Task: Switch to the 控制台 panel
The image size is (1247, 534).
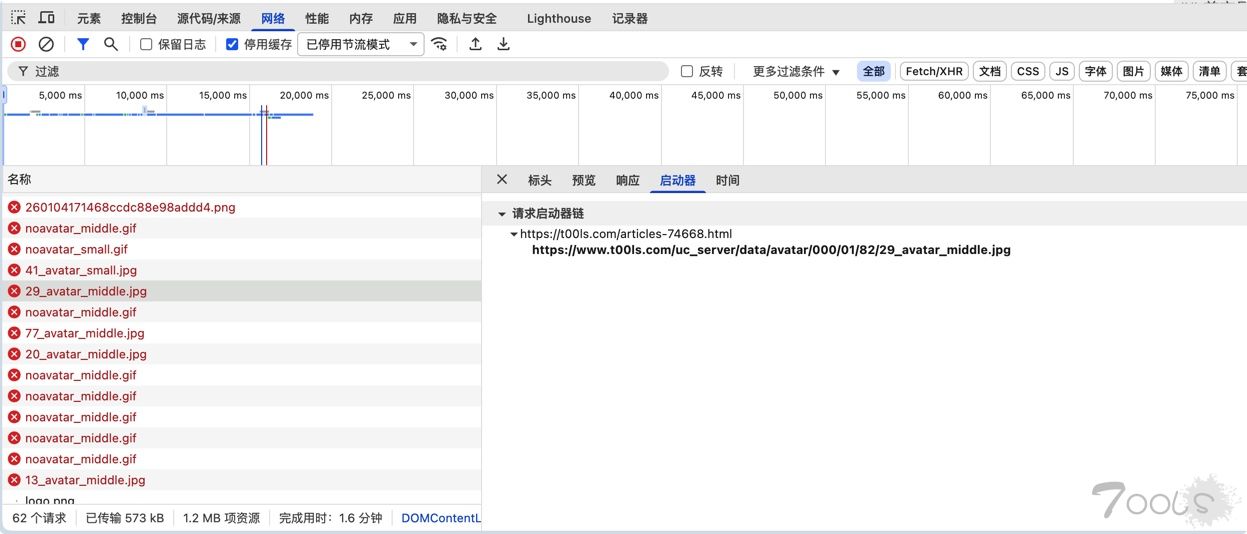Action: 139,18
